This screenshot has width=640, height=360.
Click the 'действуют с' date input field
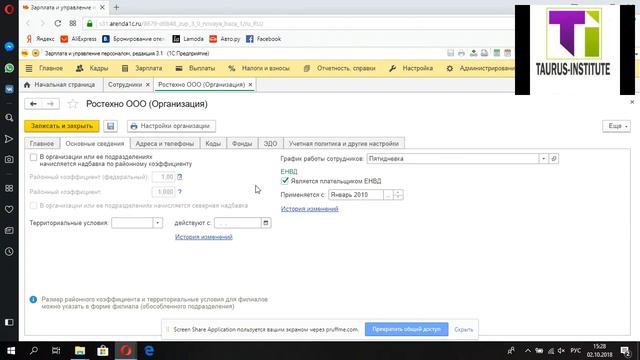(x=238, y=223)
